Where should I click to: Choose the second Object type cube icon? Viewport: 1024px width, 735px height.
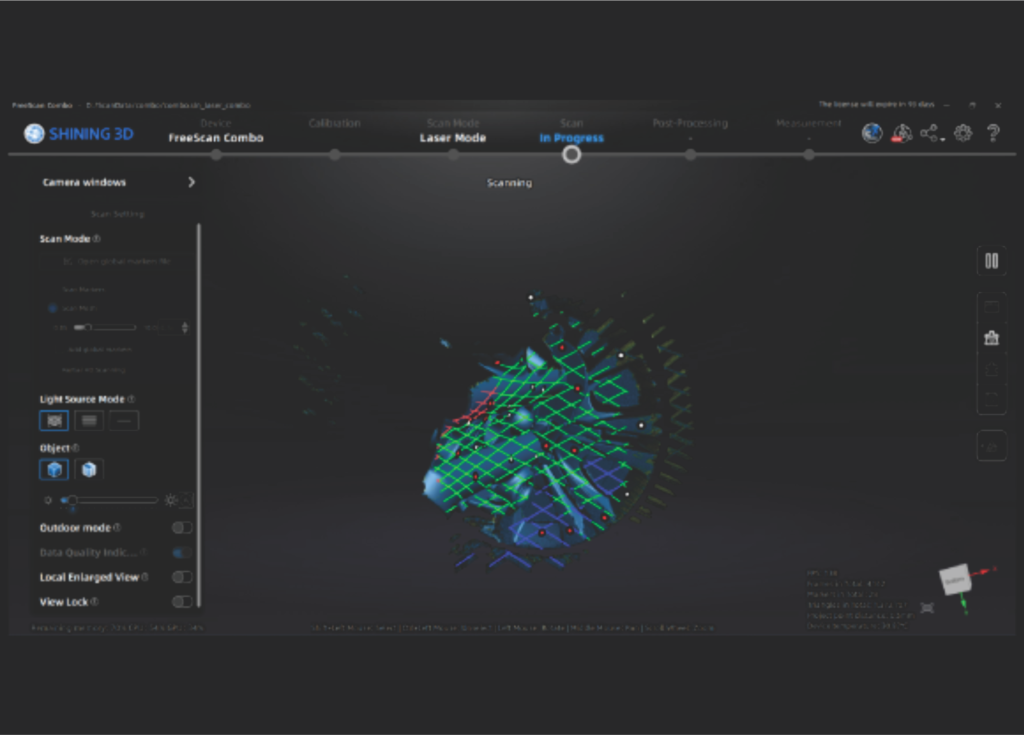(x=89, y=469)
